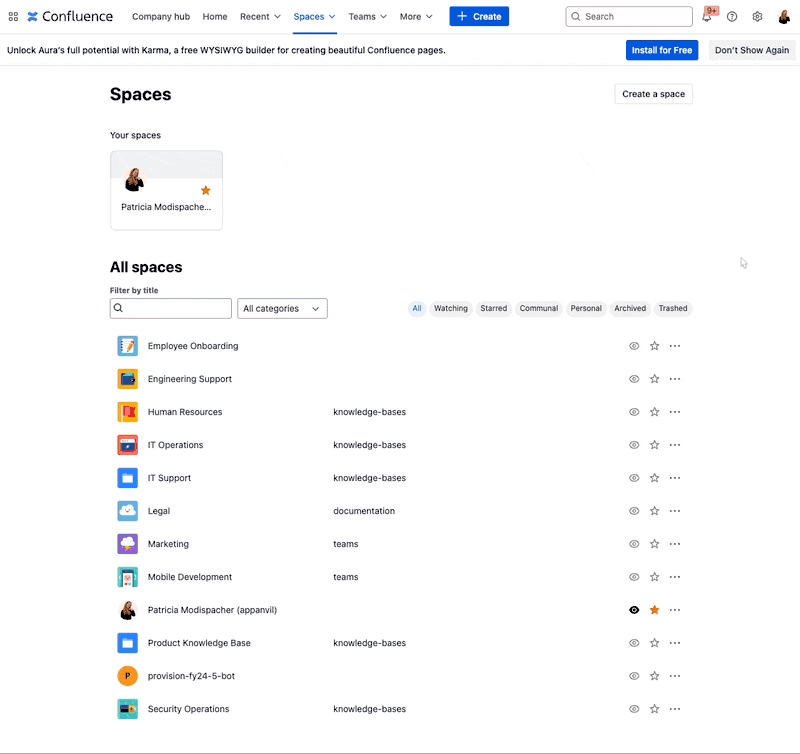Star the Marketing space

[654, 544]
